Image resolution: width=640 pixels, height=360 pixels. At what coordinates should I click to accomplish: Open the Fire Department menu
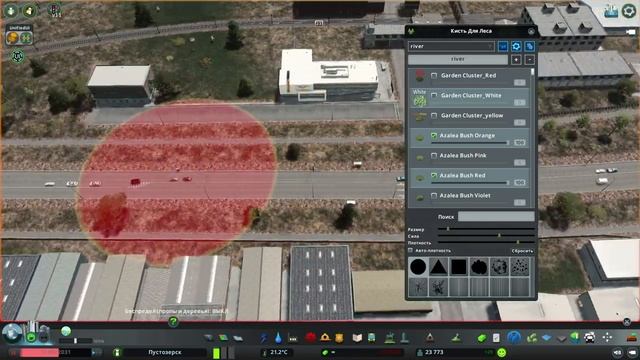click(x=325, y=338)
